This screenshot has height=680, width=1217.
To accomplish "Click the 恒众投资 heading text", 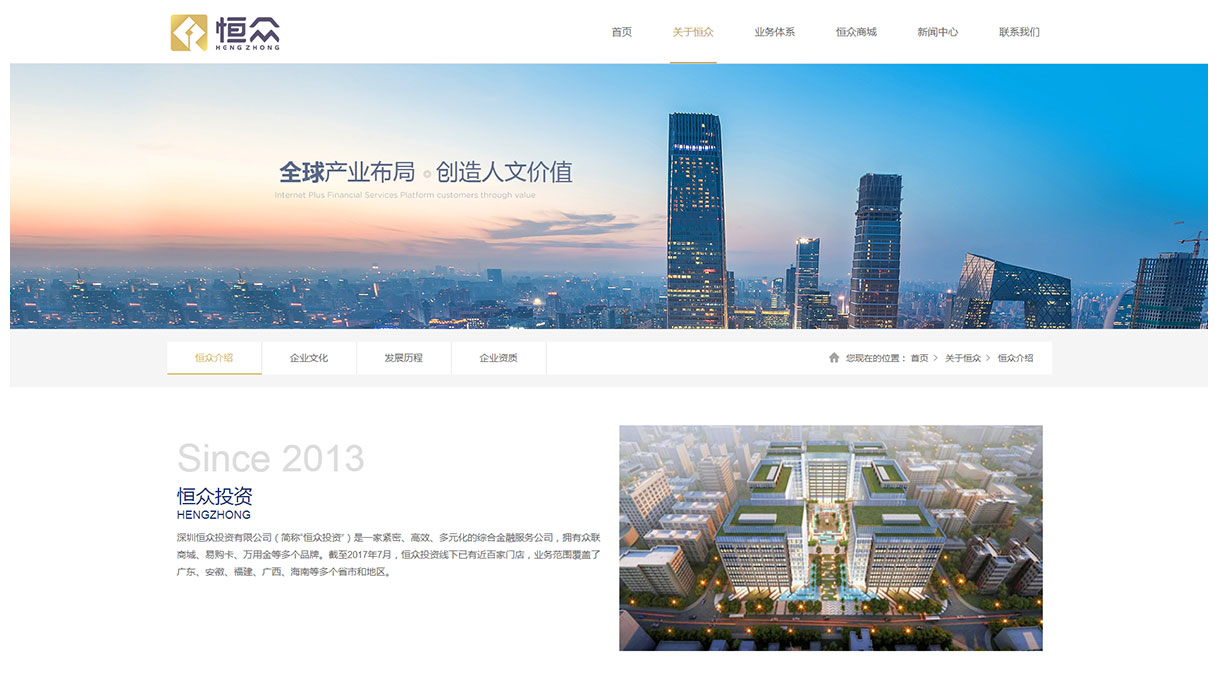I will tap(214, 496).
